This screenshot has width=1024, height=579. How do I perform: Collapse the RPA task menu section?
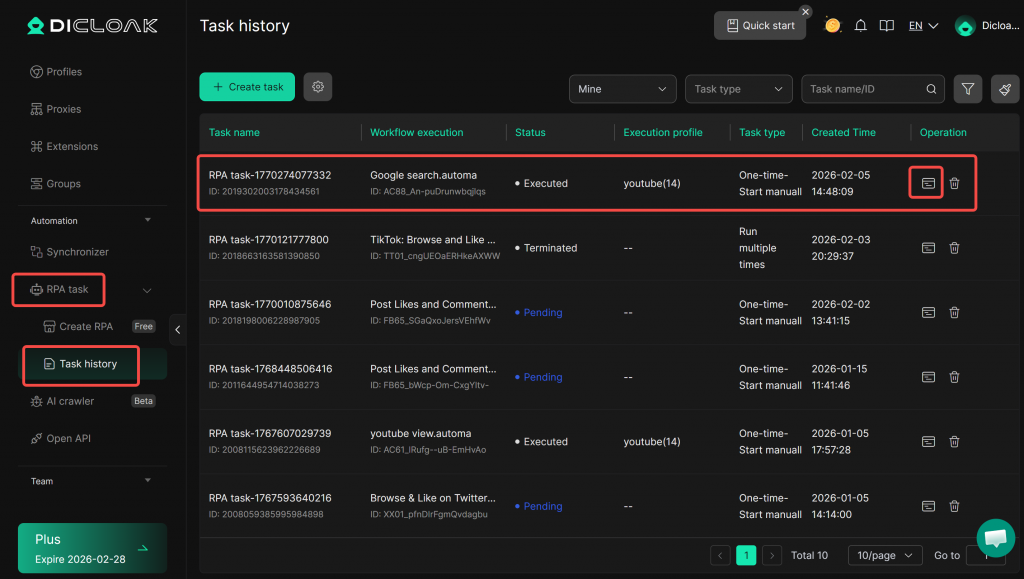pos(147,290)
